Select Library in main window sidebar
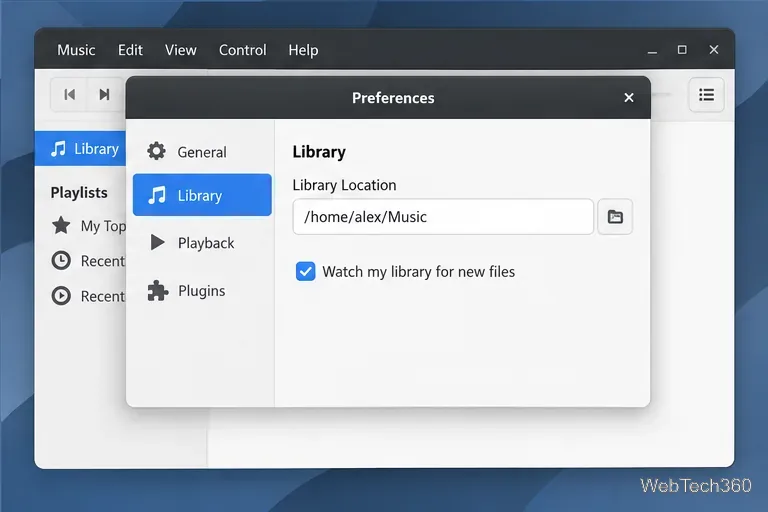The height and width of the screenshot is (512, 768). pyautogui.click(x=81, y=149)
